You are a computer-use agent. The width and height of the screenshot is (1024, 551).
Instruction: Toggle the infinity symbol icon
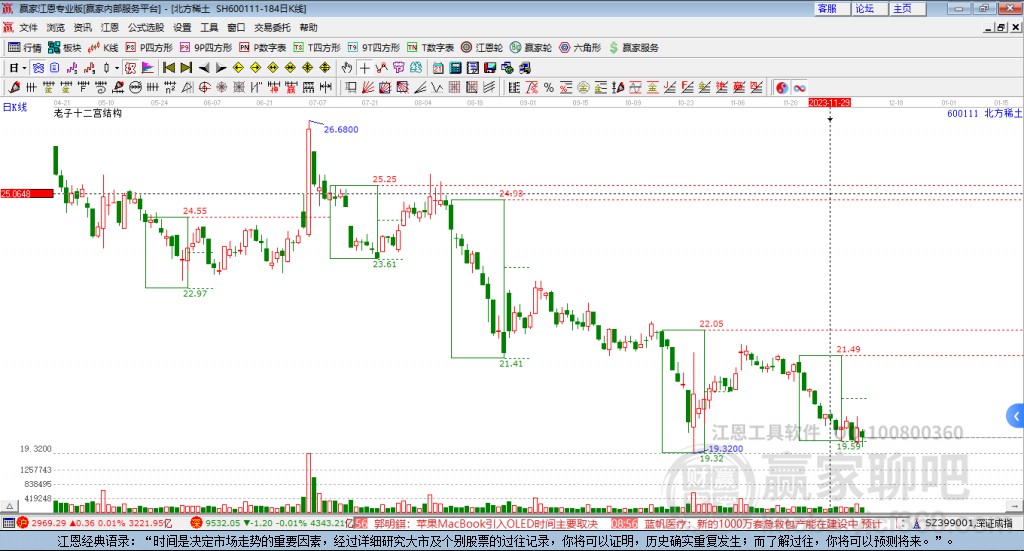800,87
